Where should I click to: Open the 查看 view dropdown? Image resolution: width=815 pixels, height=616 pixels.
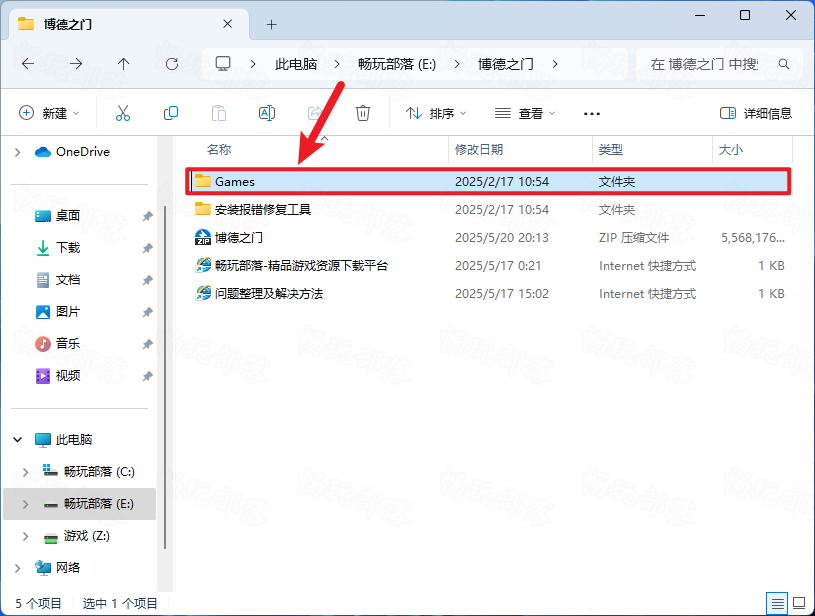pos(525,113)
